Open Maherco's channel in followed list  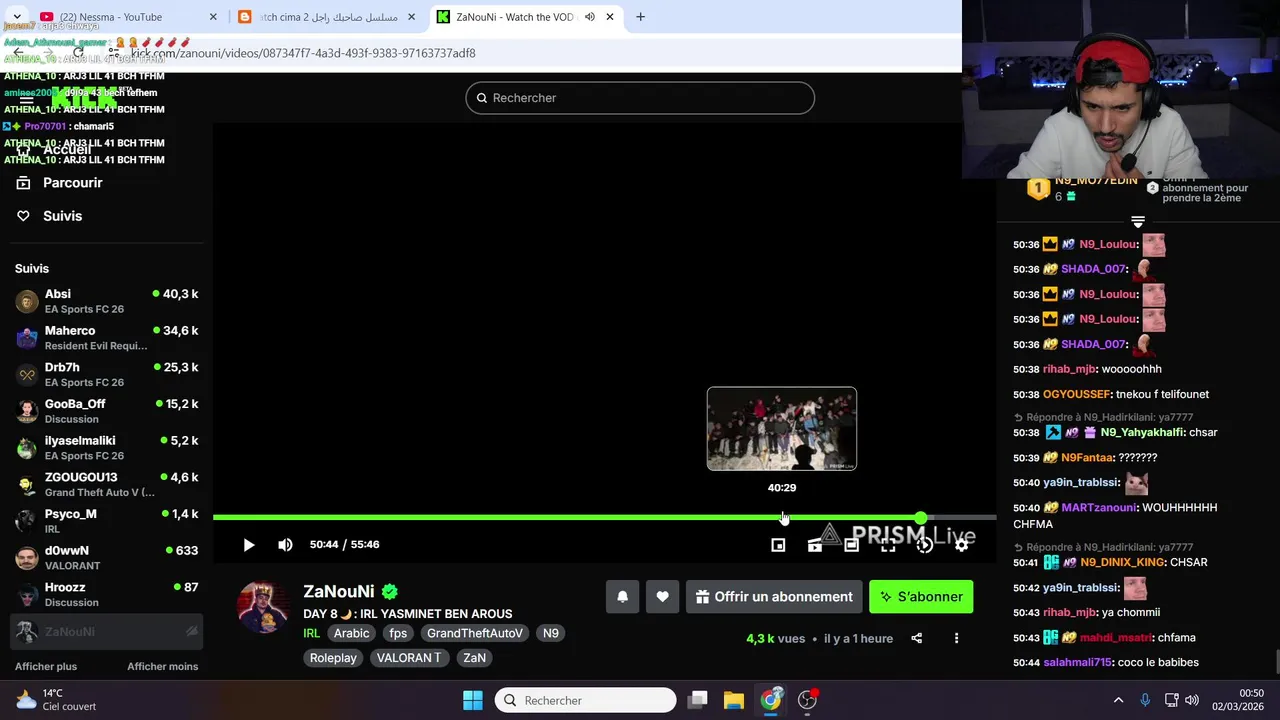pos(106,338)
